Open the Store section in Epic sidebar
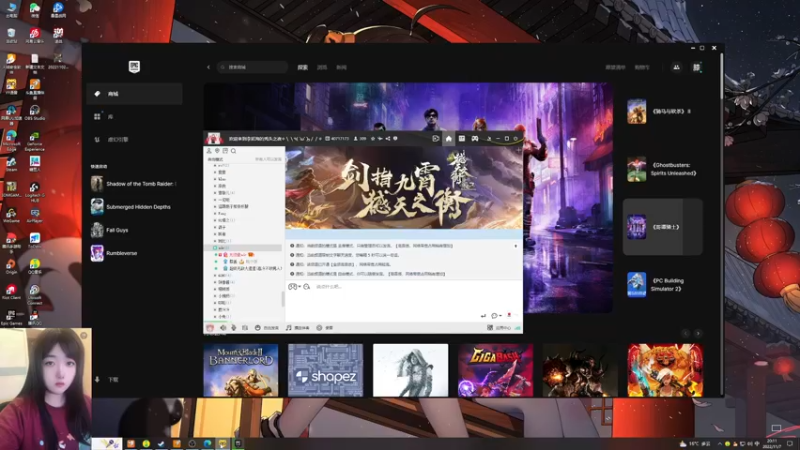The height and width of the screenshot is (450, 800). pyautogui.click(x=134, y=94)
